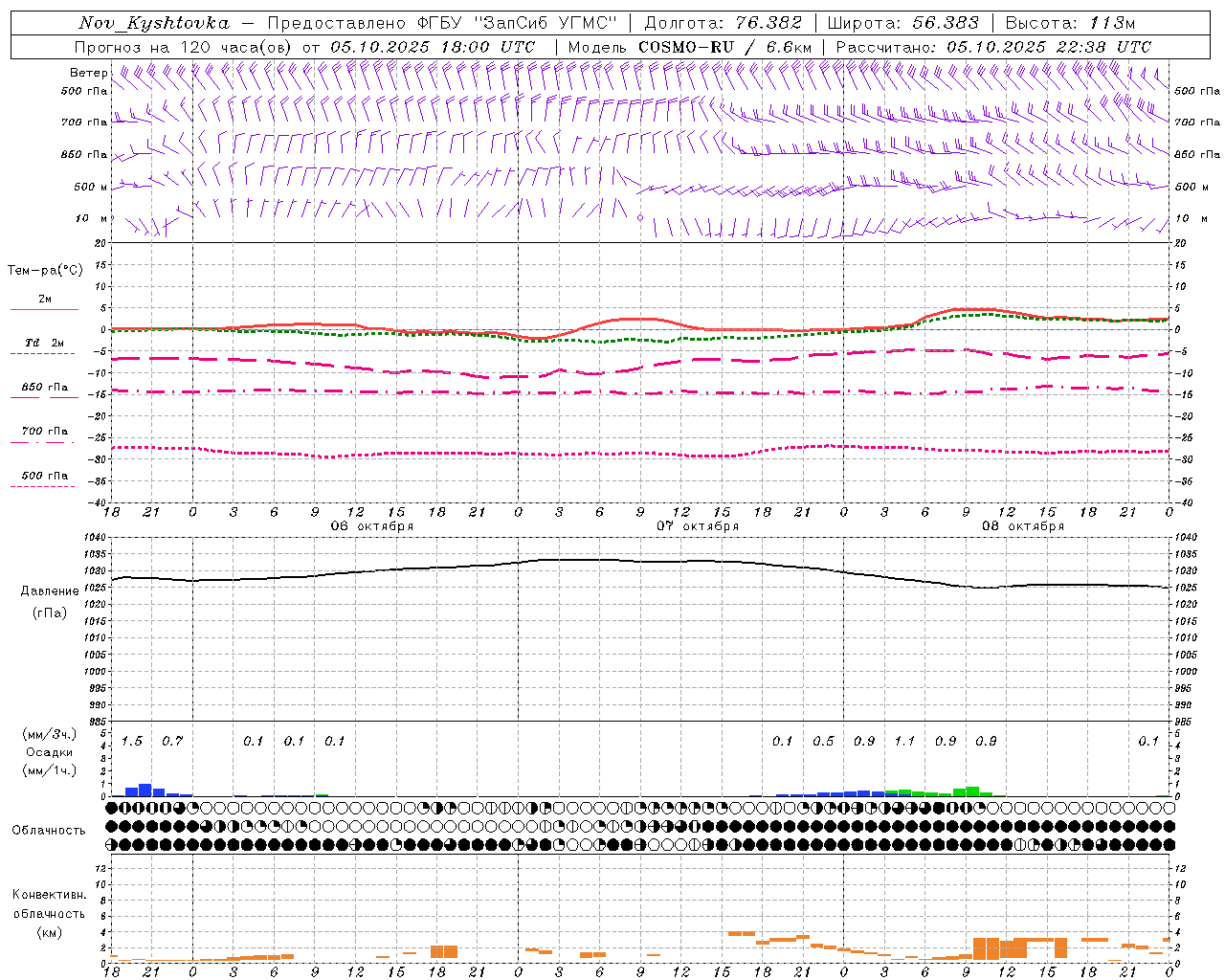
Task: Click the 700 гПа temperature legend entry
Action: pyautogui.click(x=45, y=432)
